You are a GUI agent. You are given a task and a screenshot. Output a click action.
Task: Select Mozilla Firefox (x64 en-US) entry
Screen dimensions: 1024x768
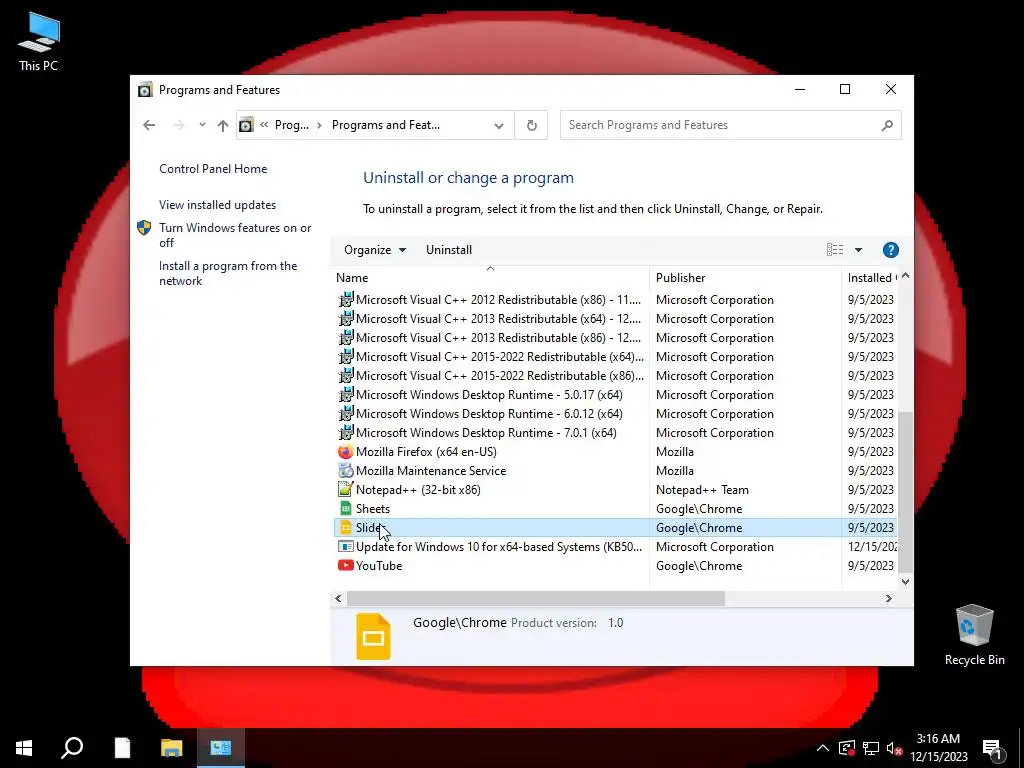(x=426, y=451)
